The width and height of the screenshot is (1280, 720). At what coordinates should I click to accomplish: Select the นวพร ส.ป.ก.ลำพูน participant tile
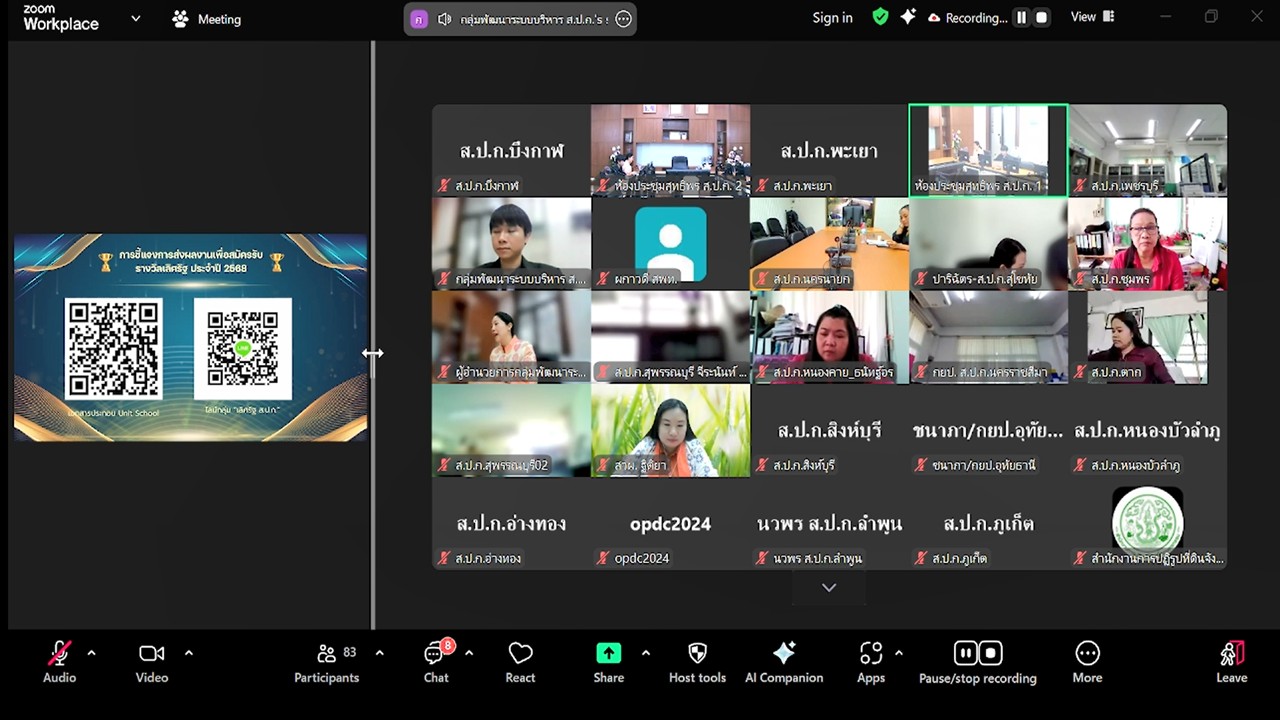[829, 524]
